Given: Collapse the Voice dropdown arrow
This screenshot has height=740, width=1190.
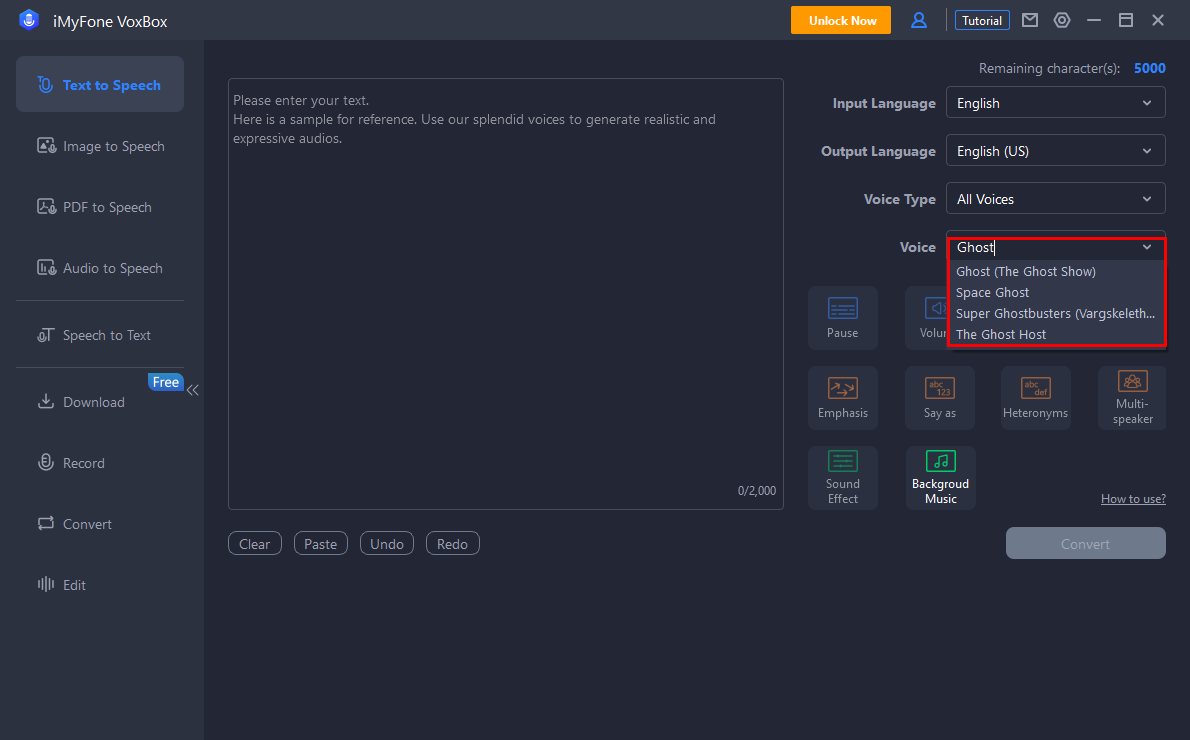Looking at the screenshot, I should (1147, 247).
